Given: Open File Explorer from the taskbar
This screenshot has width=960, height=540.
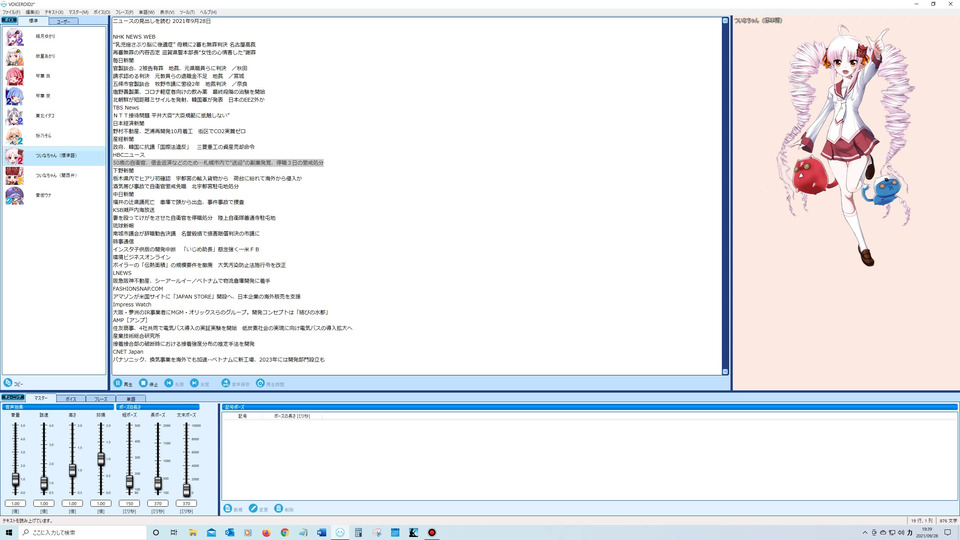Looking at the screenshot, I should (192, 533).
